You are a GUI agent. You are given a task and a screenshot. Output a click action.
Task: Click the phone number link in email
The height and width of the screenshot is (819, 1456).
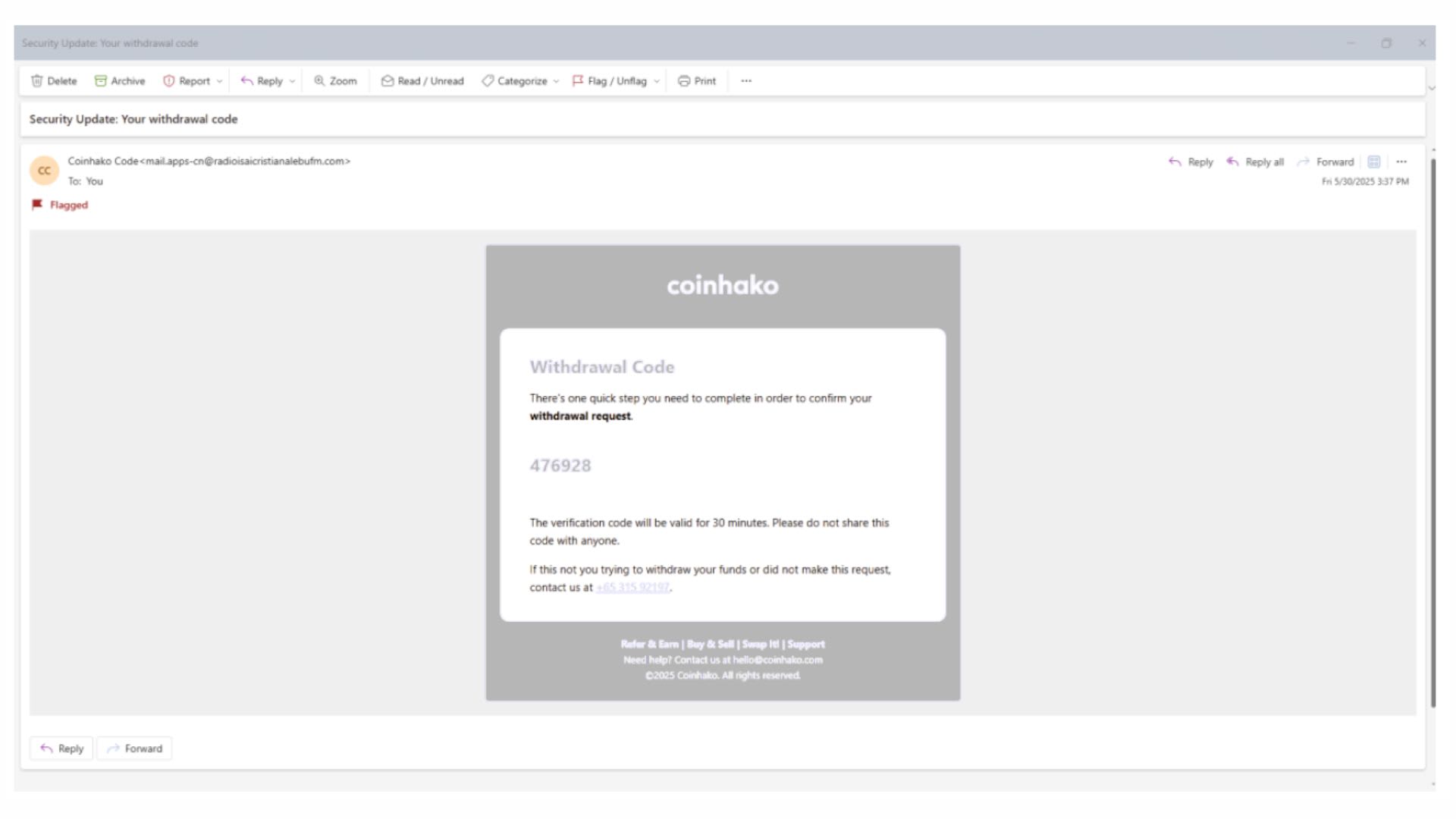click(x=632, y=588)
